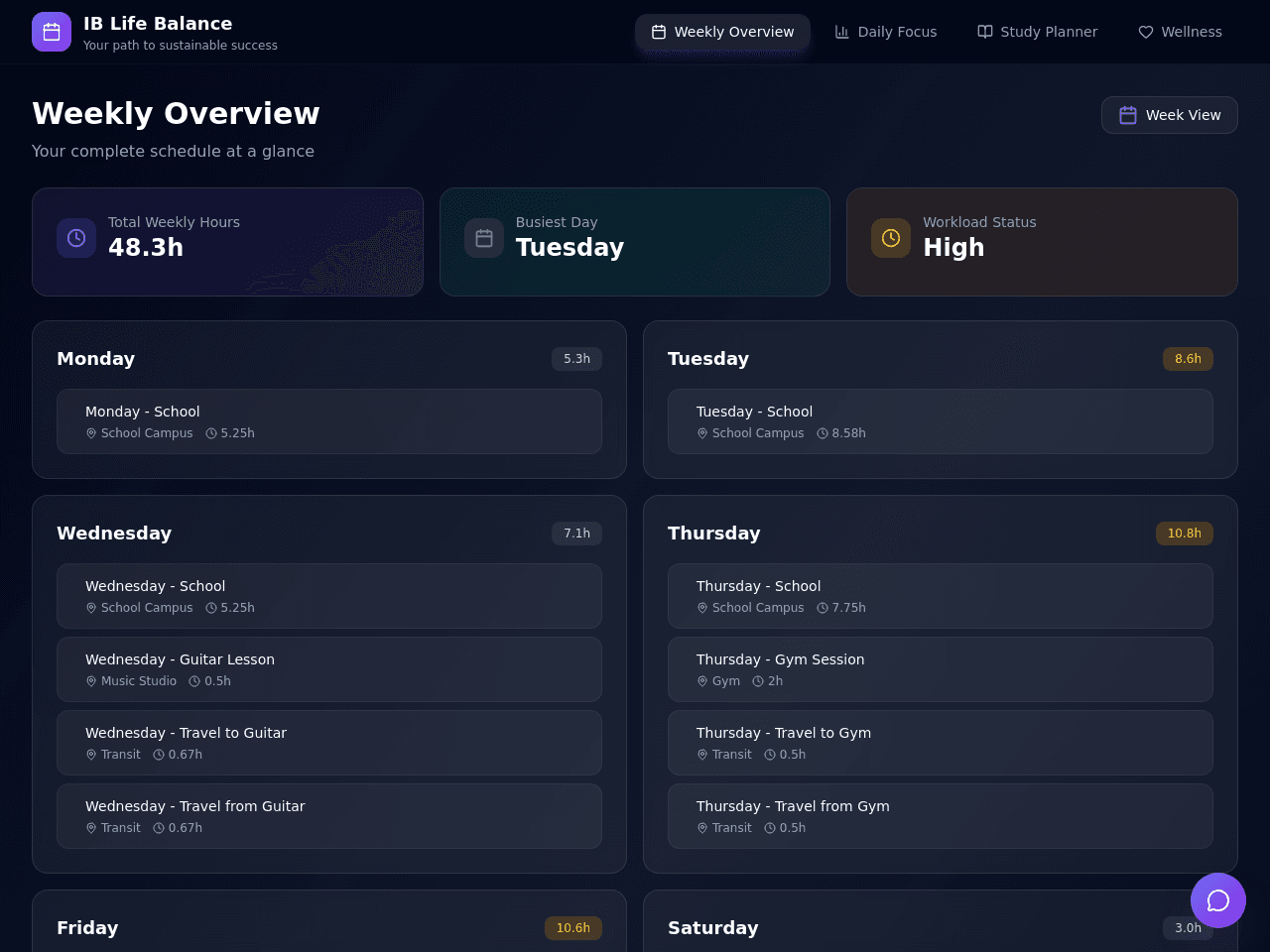Image resolution: width=1270 pixels, height=952 pixels.
Task: Click Gym location pin icon
Action: click(702, 681)
